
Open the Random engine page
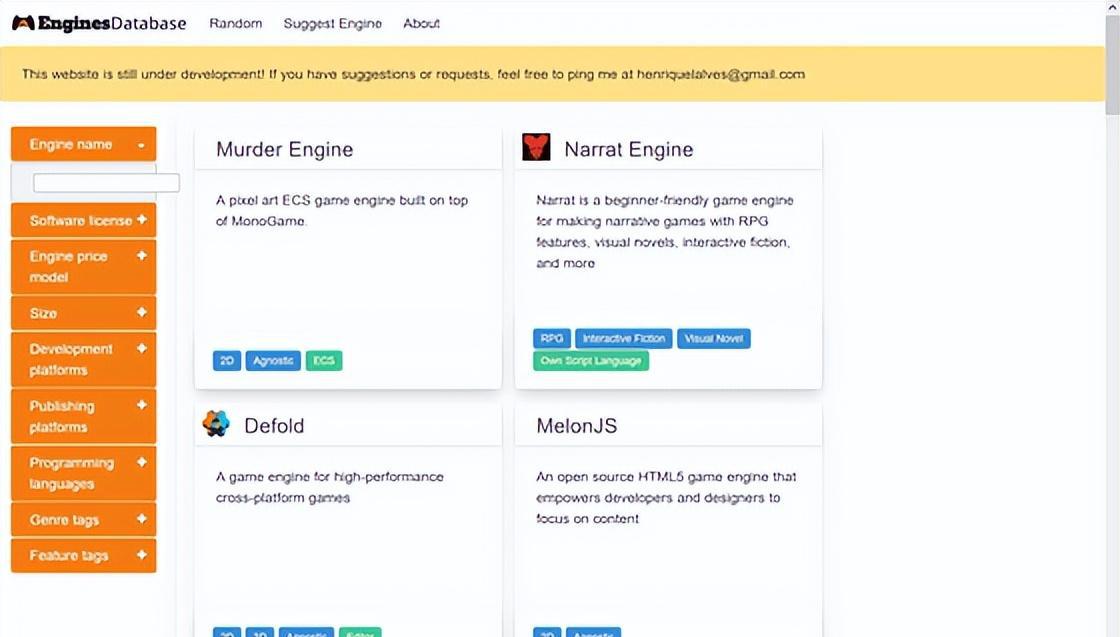pyautogui.click(x=236, y=24)
